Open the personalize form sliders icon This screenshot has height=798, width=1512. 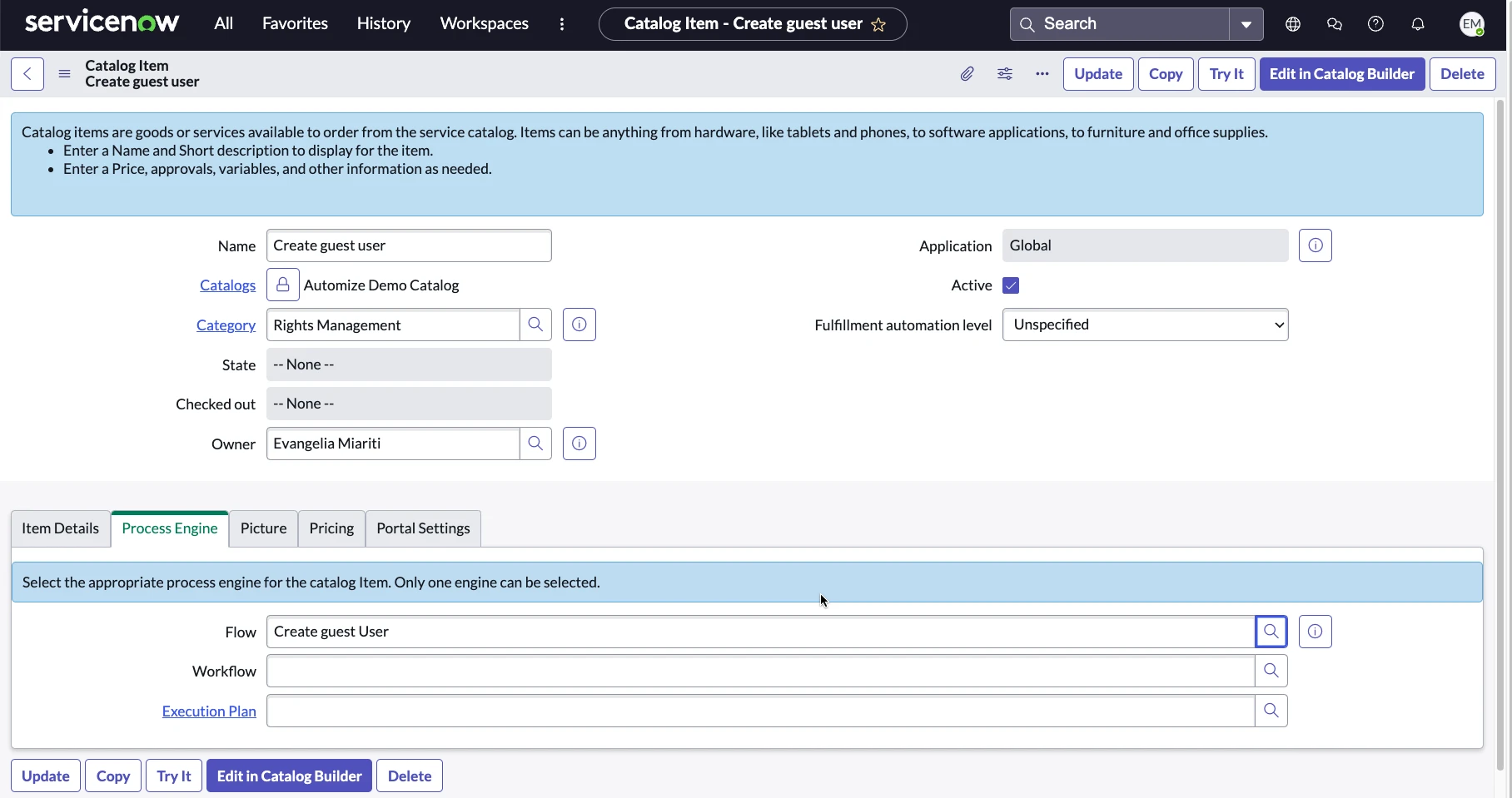1004,74
